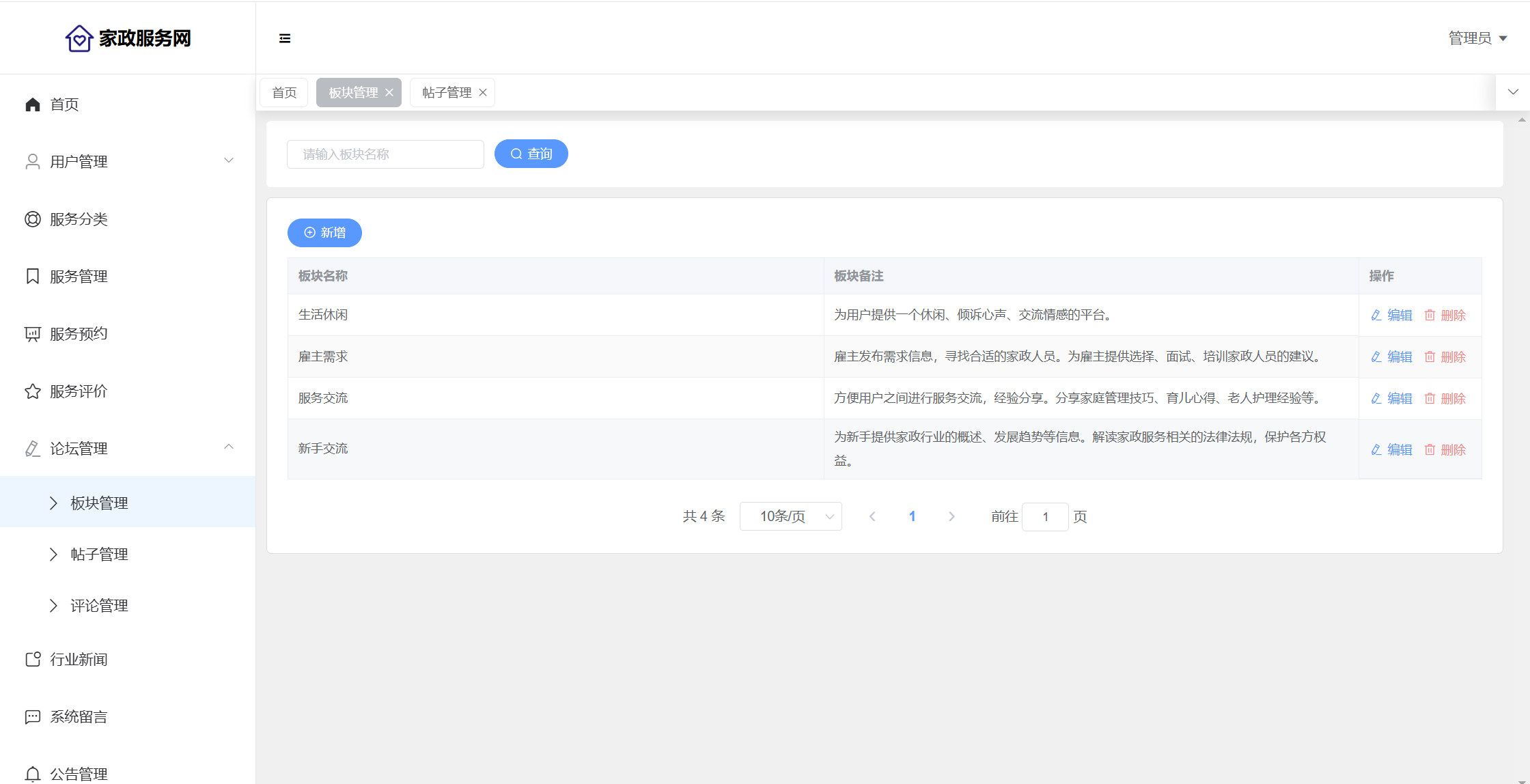Viewport: 1530px width, 784px height.
Task: Select 评论管理 in the sidebar
Action: tap(99, 606)
